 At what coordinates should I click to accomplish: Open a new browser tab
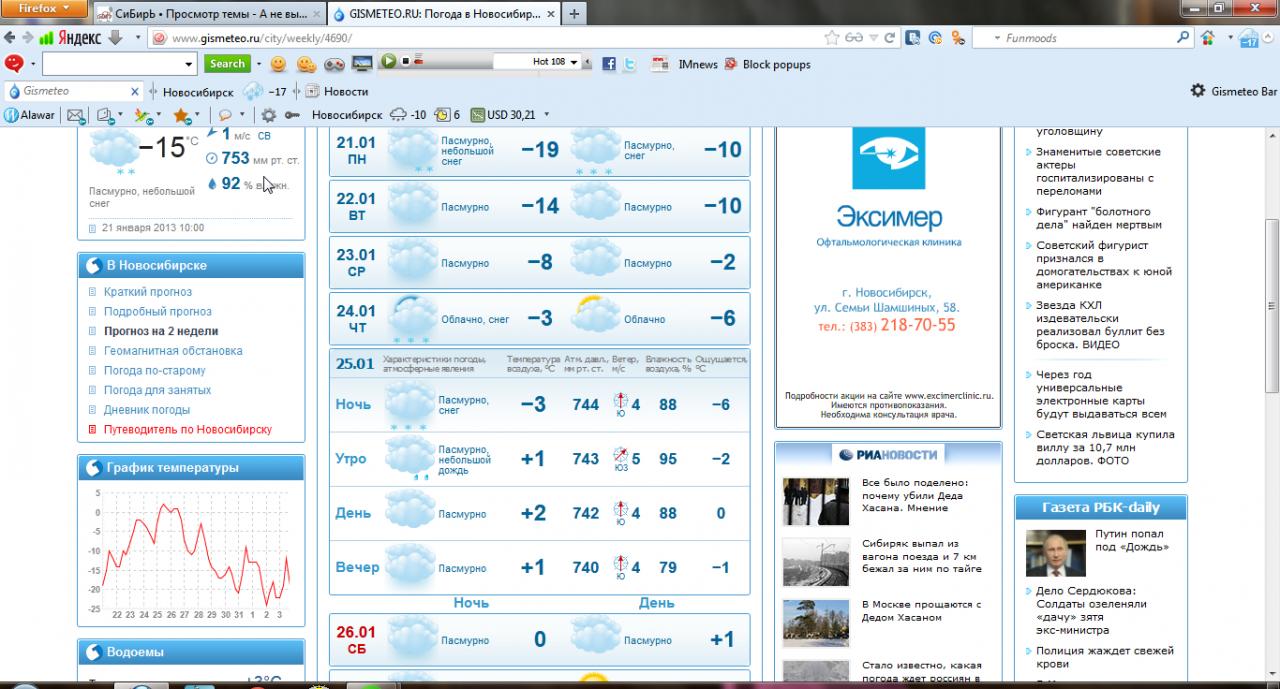point(574,14)
